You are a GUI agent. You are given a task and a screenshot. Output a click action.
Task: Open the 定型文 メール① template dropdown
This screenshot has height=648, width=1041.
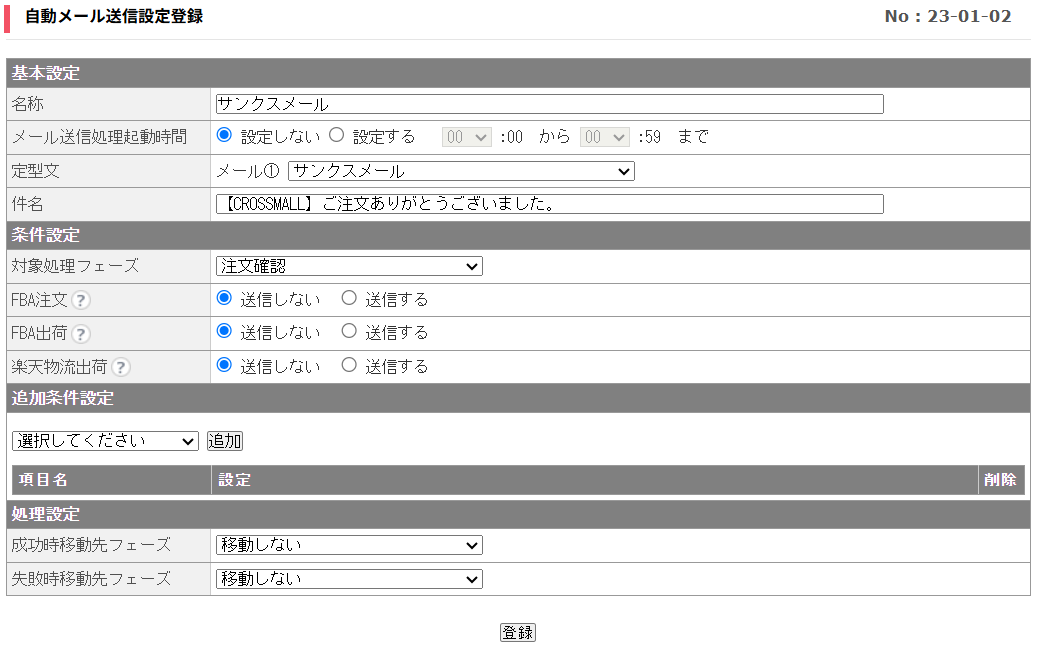pos(461,171)
